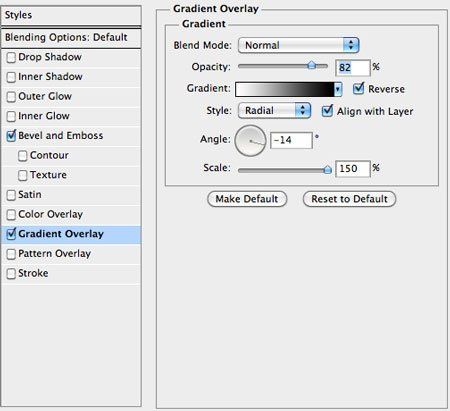This screenshot has width=450, height=411.
Task: Select the Outer Glow label
Action: [45, 96]
